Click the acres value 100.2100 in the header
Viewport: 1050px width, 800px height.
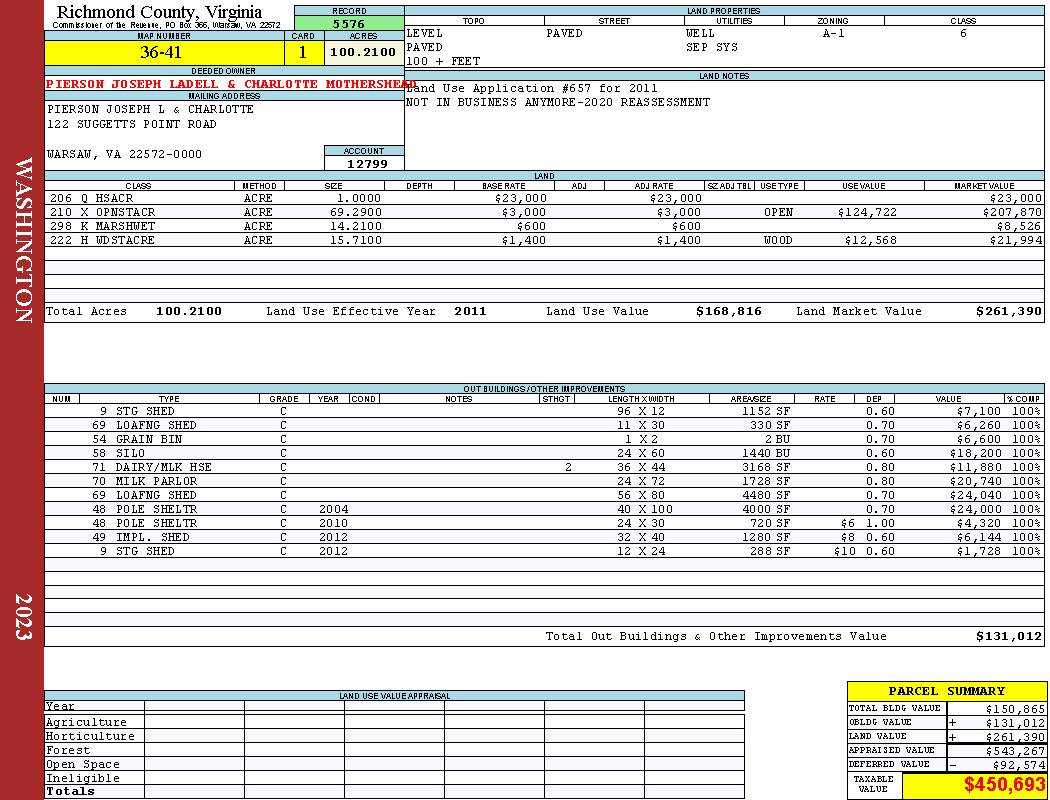pos(364,52)
